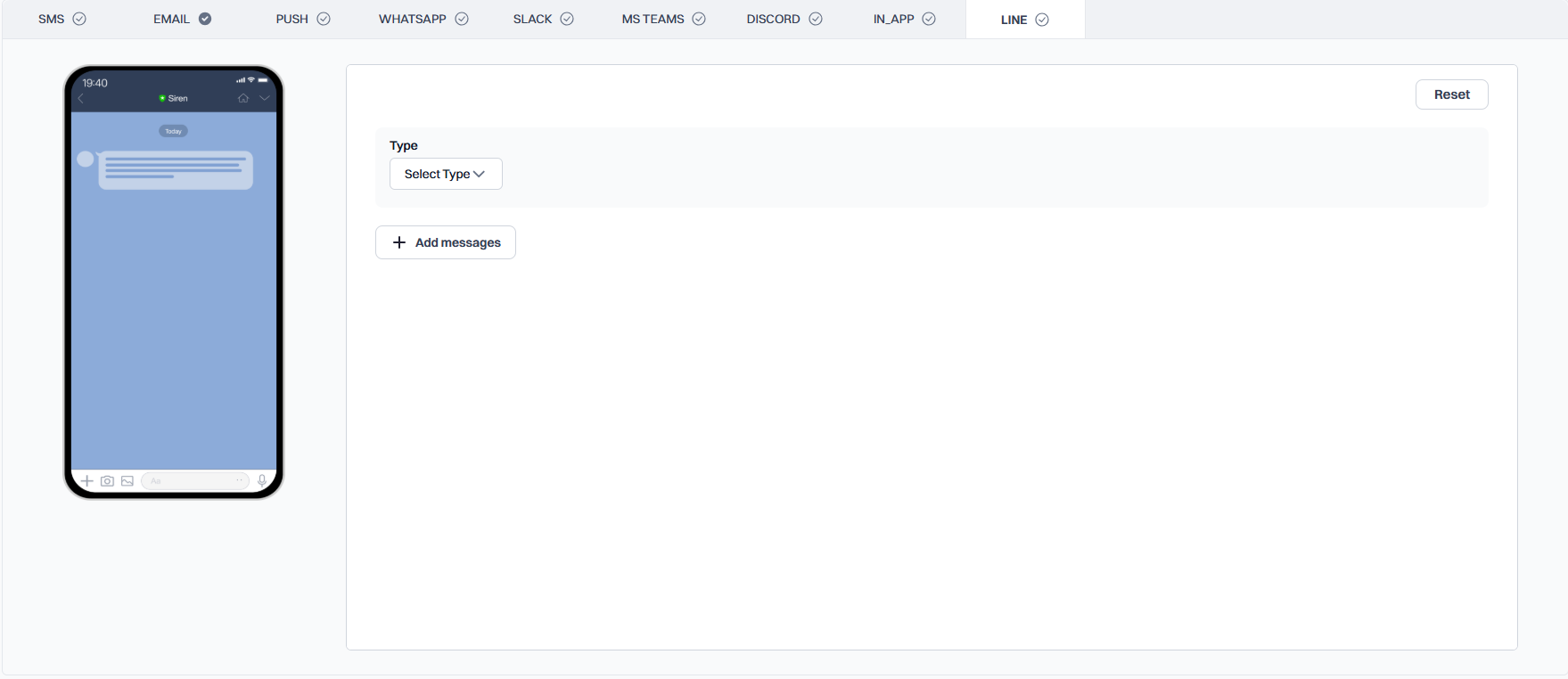This screenshot has width=1568, height=679.
Task: Click the message bubble in phone preview
Action: tap(176, 169)
